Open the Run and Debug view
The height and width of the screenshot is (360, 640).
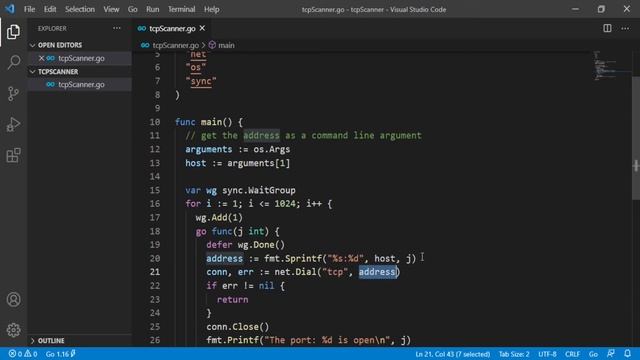pyautogui.click(x=13, y=124)
